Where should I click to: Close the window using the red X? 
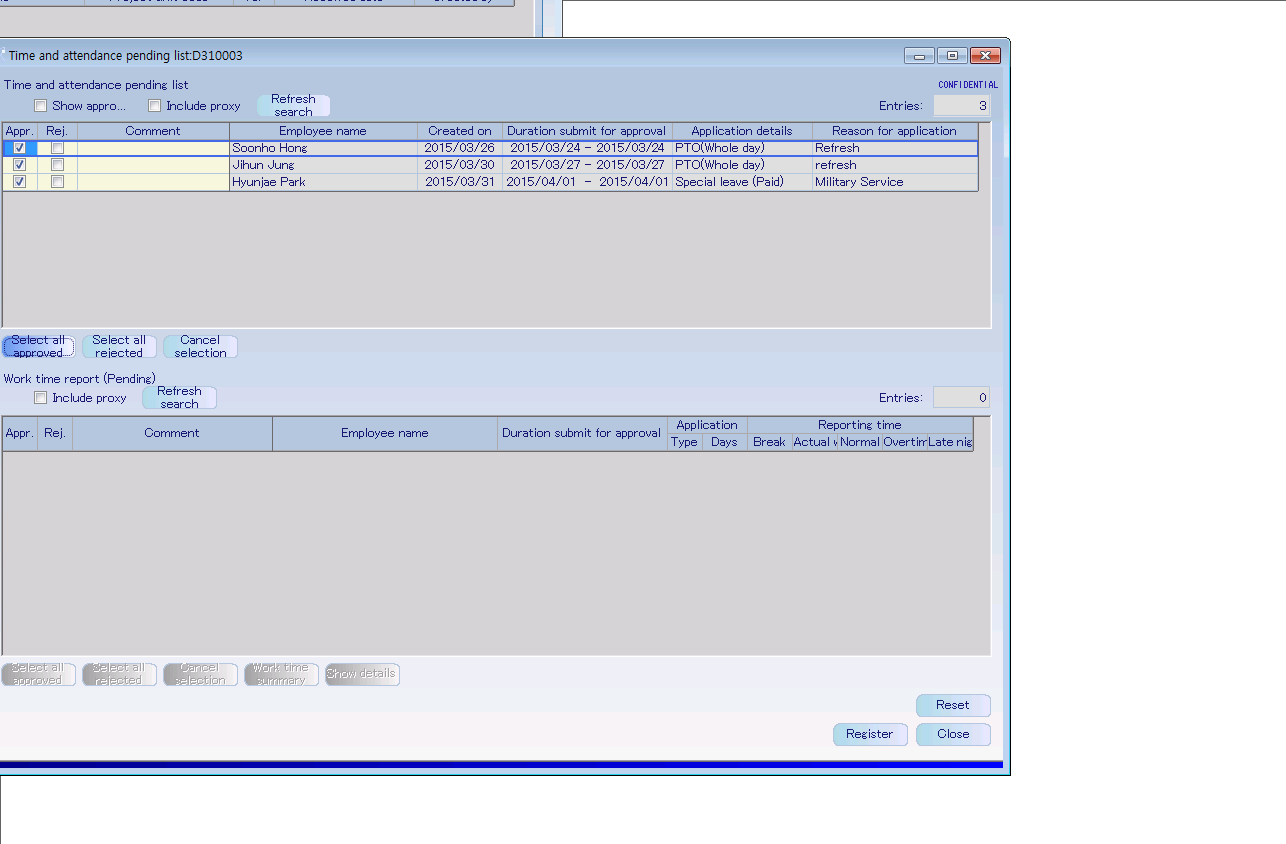pos(985,56)
